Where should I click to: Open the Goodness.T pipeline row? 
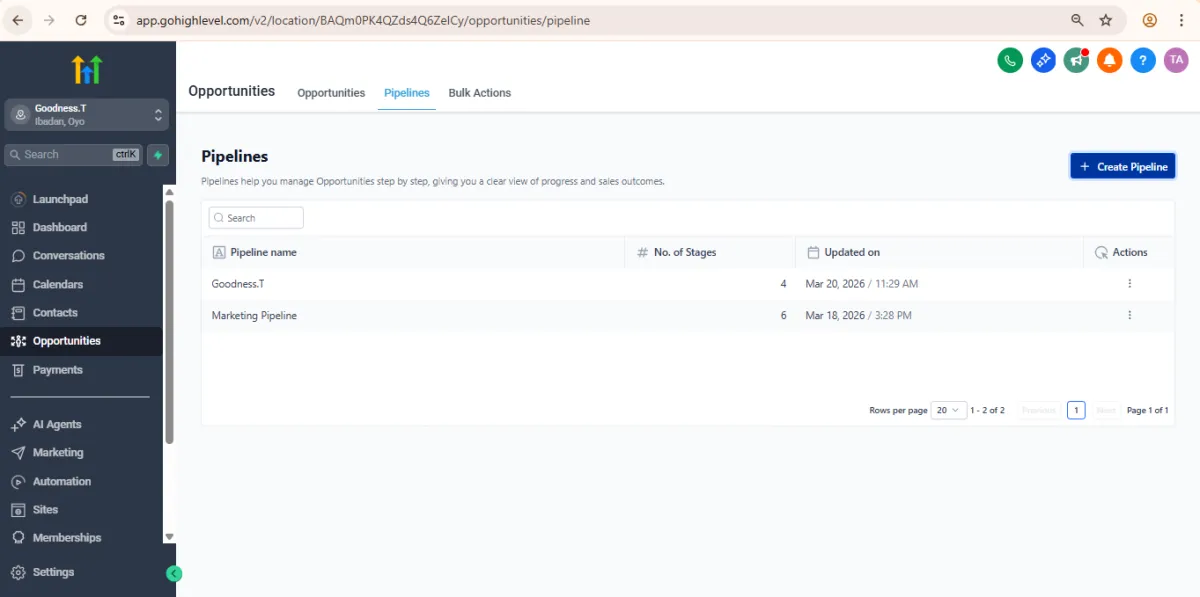pyautogui.click(x=688, y=284)
